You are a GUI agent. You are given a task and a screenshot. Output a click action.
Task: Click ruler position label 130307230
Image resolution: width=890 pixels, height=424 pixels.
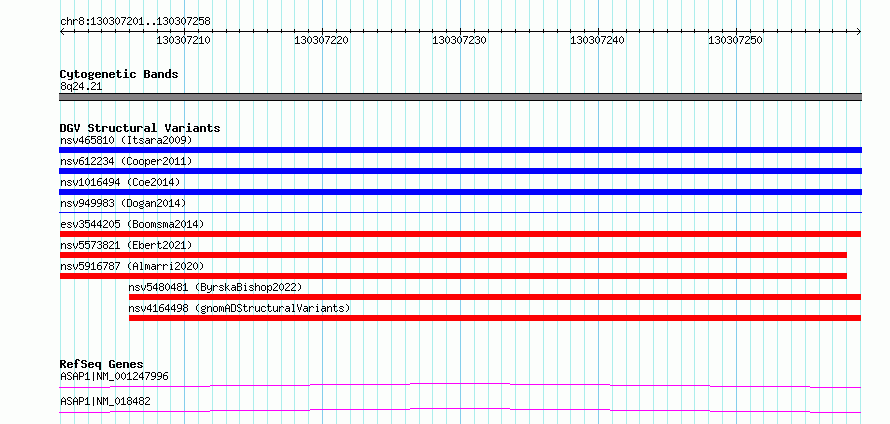coord(459,40)
